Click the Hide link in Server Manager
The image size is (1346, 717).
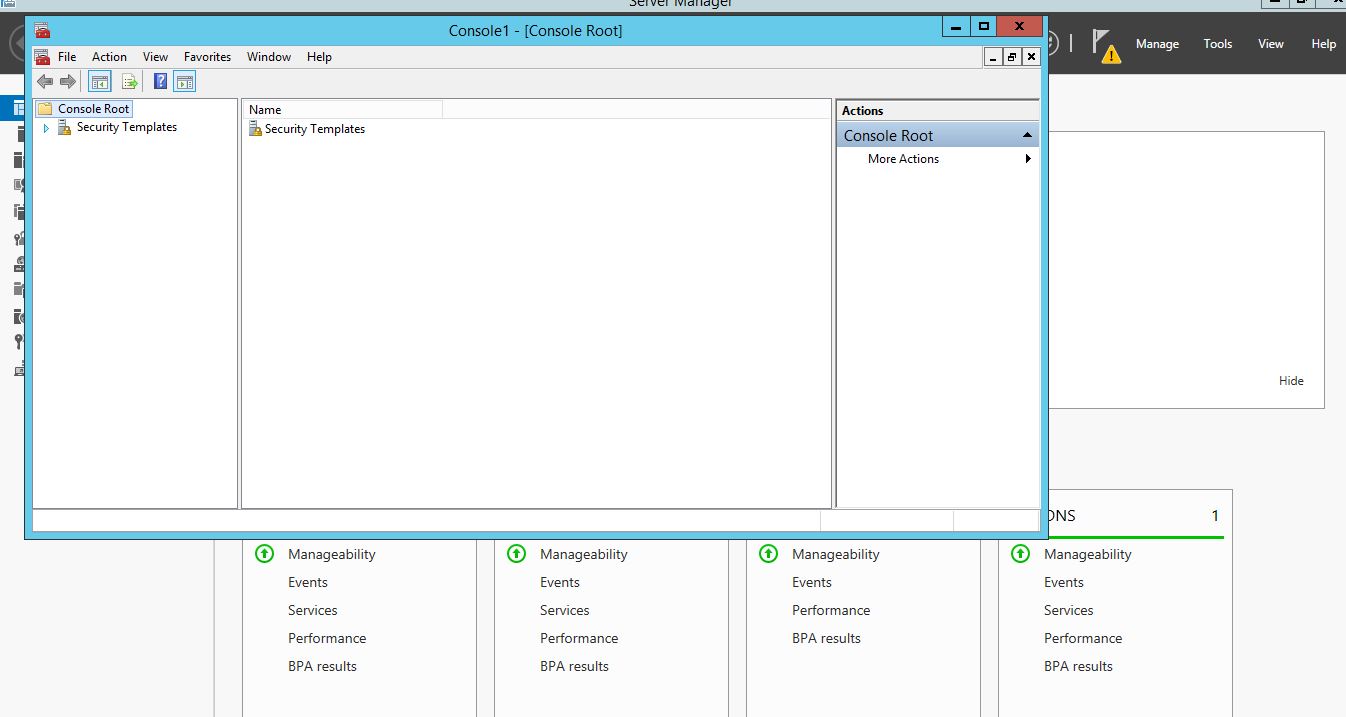1291,381
